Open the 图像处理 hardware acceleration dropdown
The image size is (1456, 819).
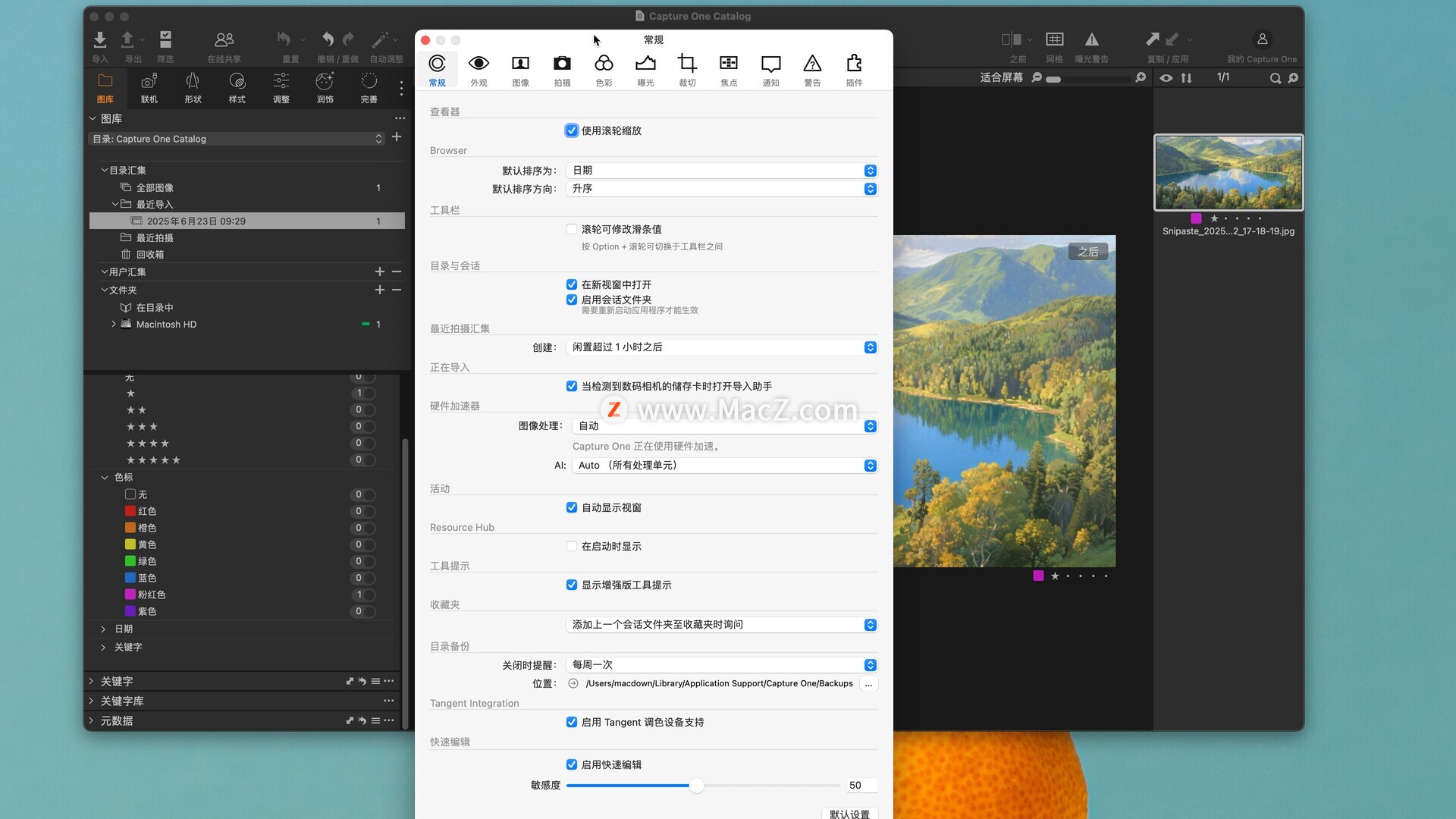point(725,426)
